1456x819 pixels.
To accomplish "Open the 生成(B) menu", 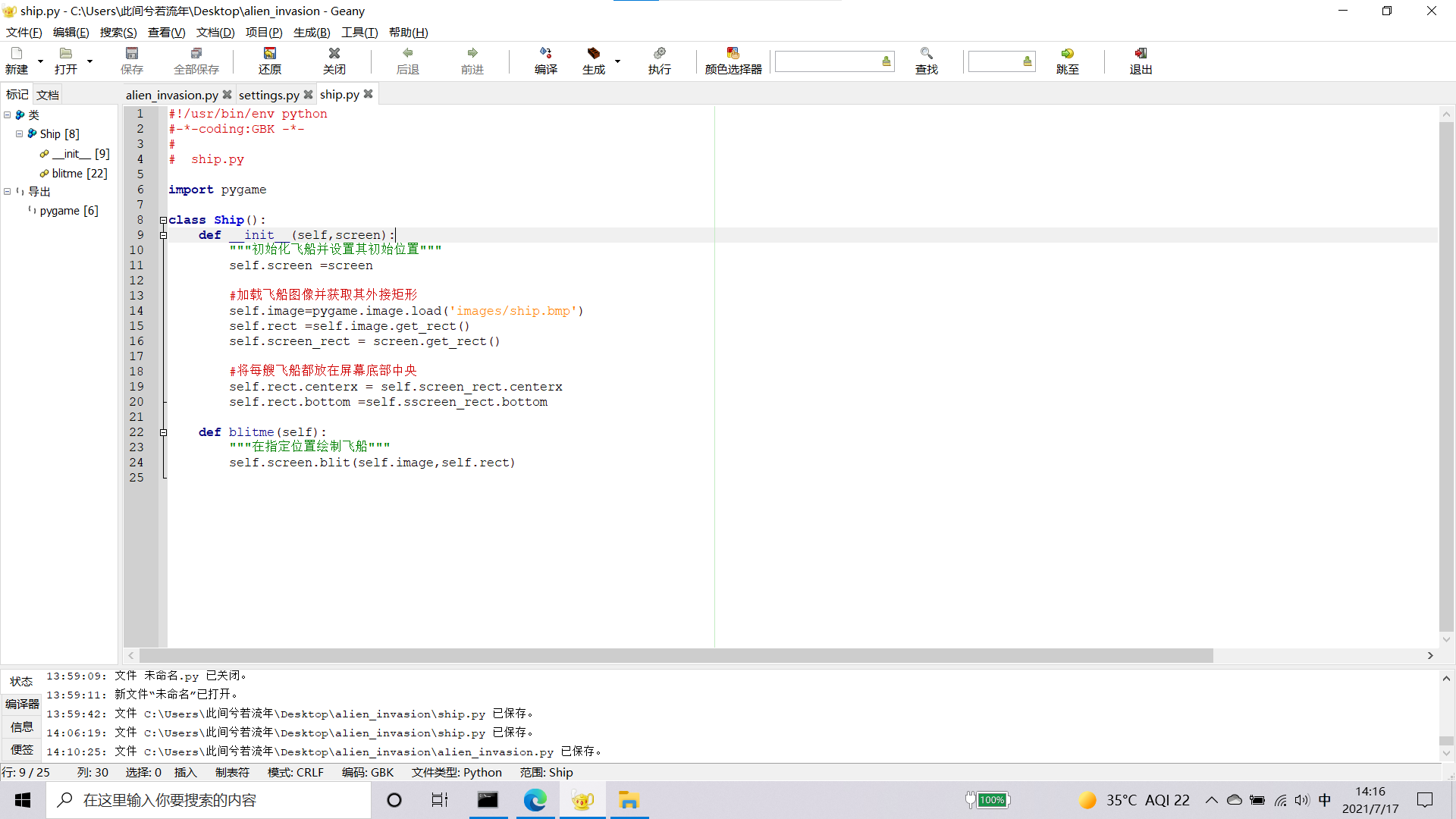I will [x=311, y=32].
